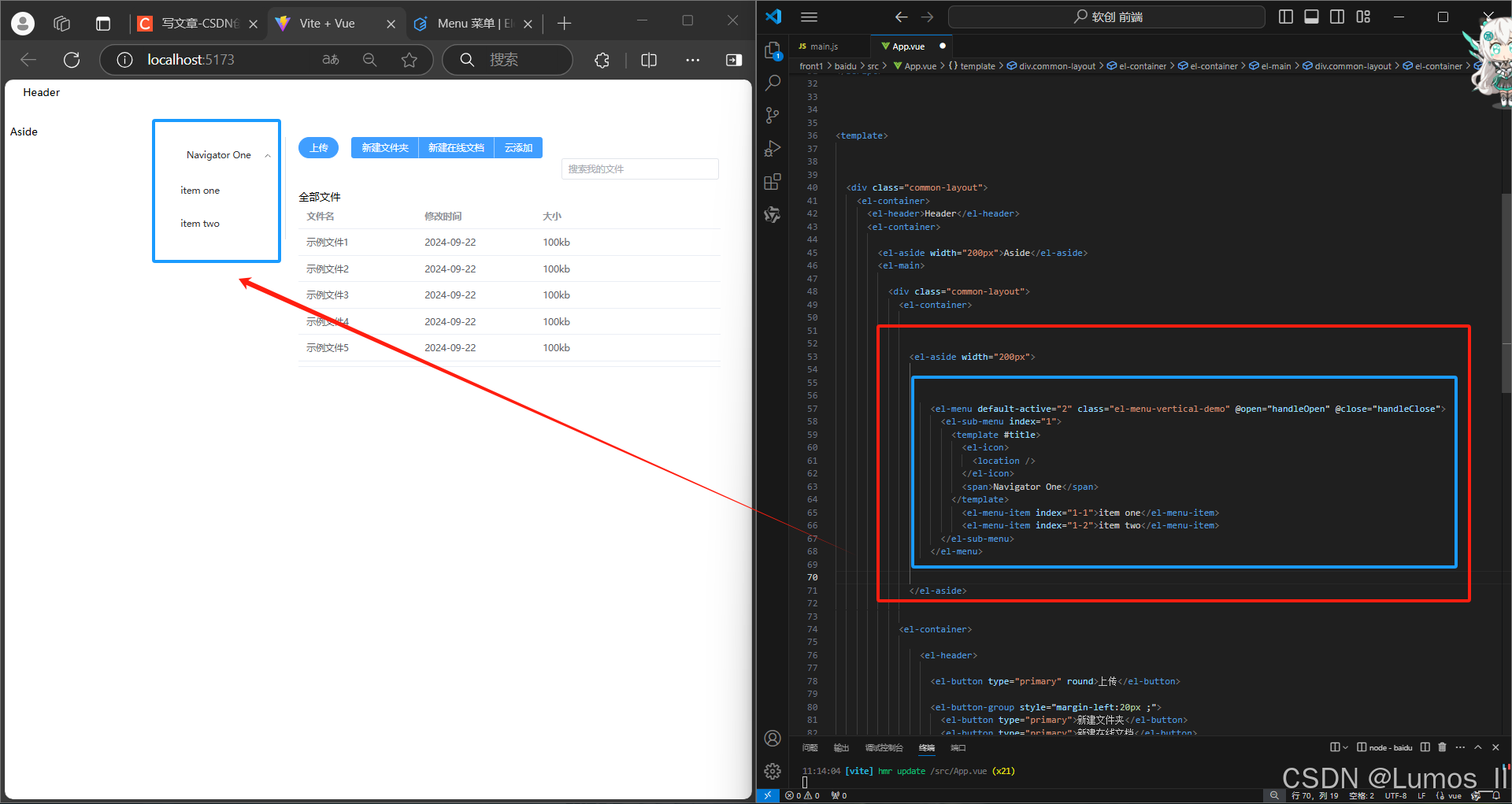Click the 上传 button

[318, 148]
